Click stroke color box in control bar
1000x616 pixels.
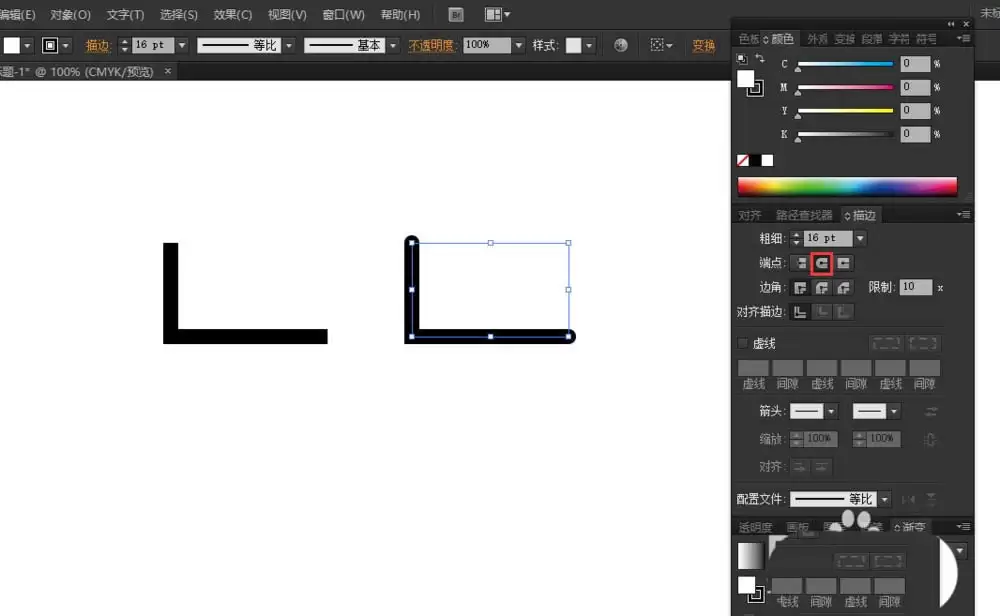[x=50, y=45]
